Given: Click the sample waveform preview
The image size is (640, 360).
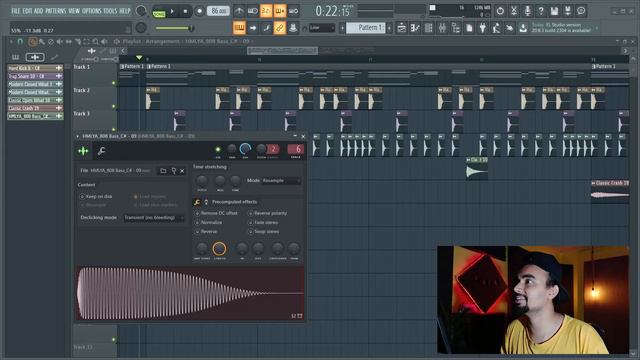Looking at the screenshot, I should point(190,293).
